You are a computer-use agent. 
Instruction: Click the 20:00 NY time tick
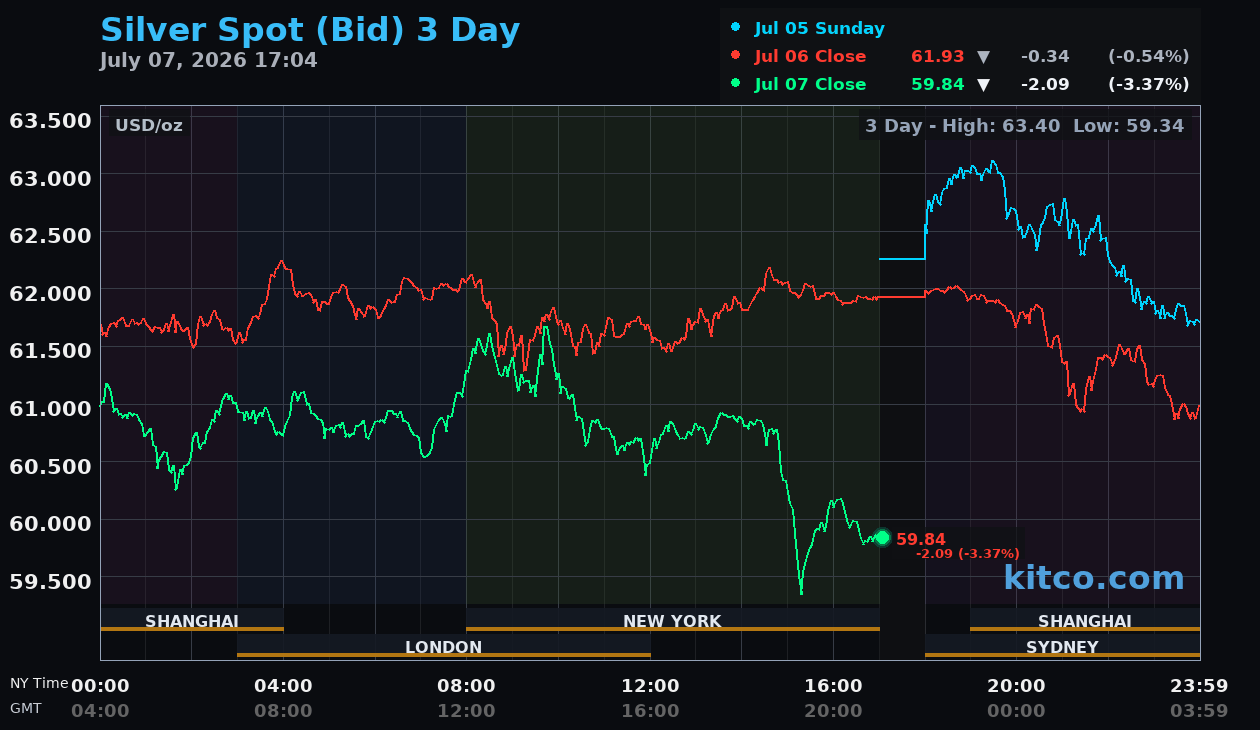tap(1016, 686)
